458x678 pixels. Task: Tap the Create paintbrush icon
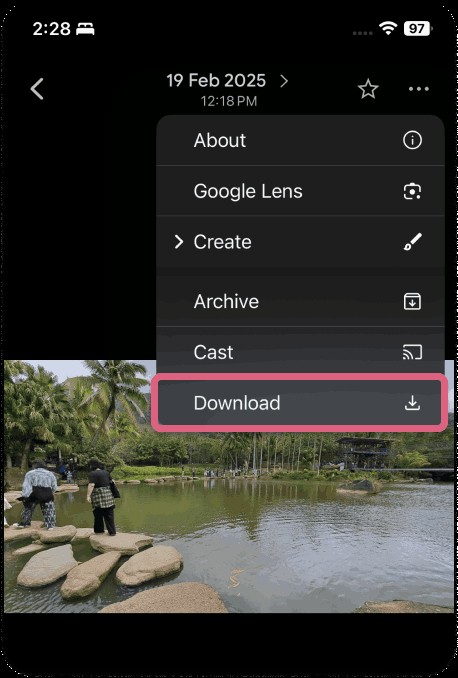pyautogui.click(x=412, y=242)
